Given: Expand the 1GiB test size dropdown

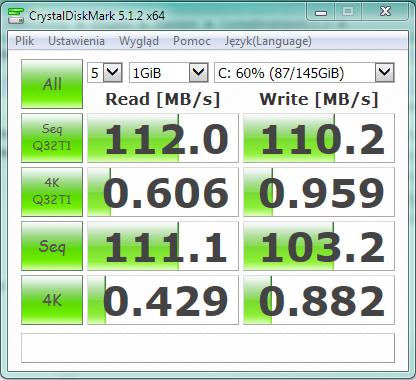Looking at the screenshot, I should click(199, 72).
